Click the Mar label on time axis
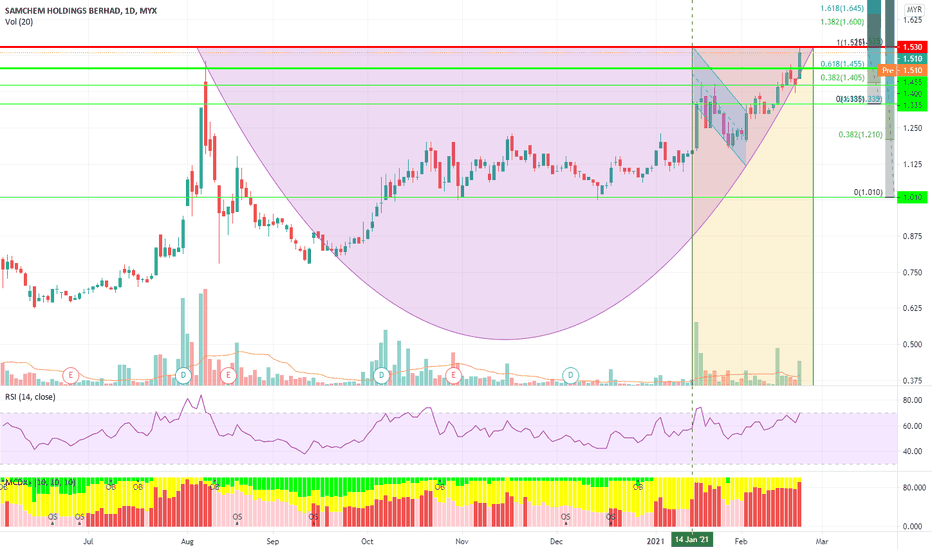Screen dimensions: 932x550 [822, 542]
